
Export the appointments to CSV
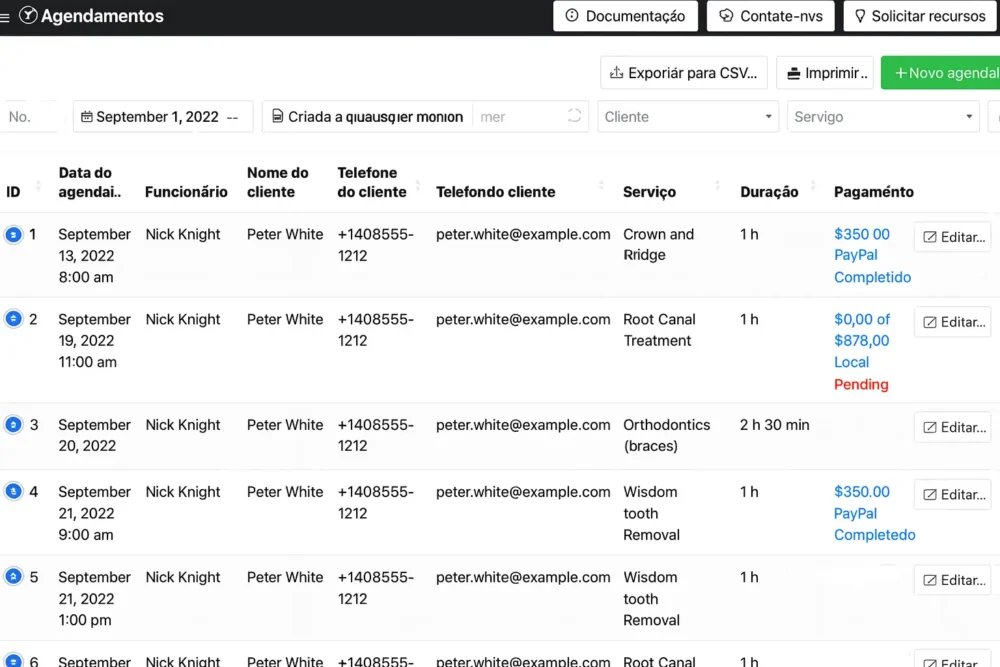point(684,73)
